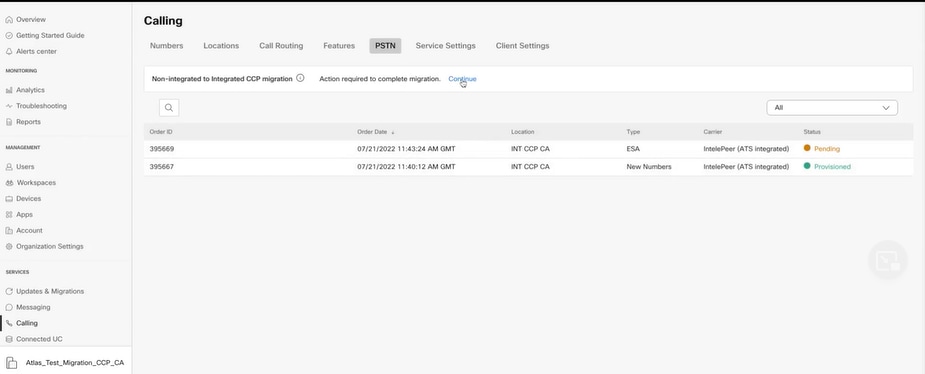Click the Messaging chat bubble icon

tap(9, 307)
